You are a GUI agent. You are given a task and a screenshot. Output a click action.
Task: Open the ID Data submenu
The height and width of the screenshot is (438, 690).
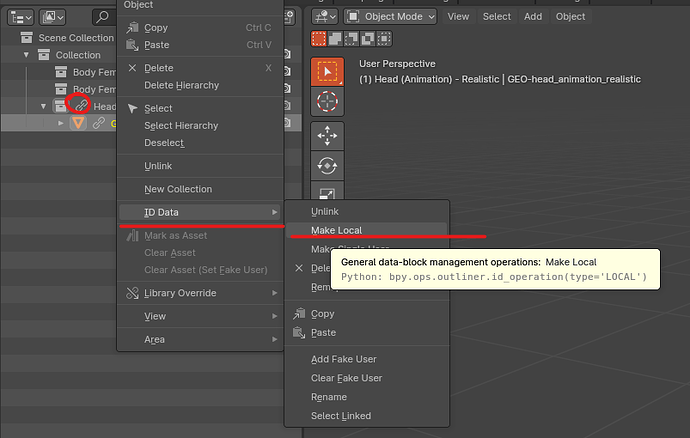click(200, 212)
